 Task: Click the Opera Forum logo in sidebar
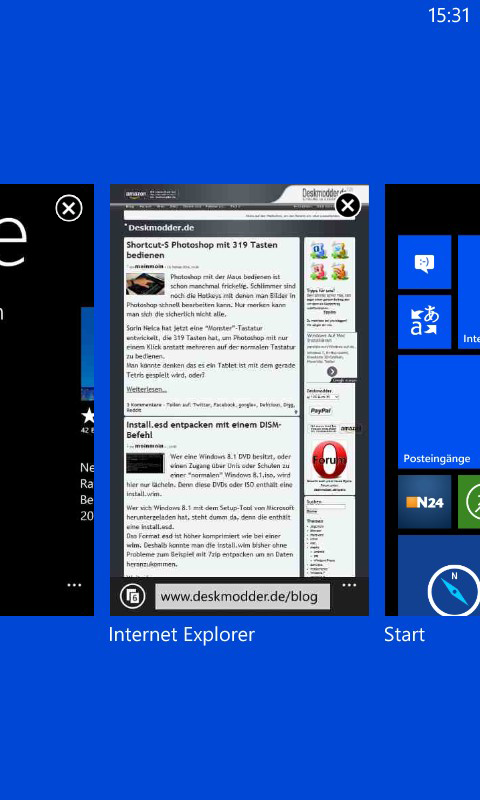330,460
